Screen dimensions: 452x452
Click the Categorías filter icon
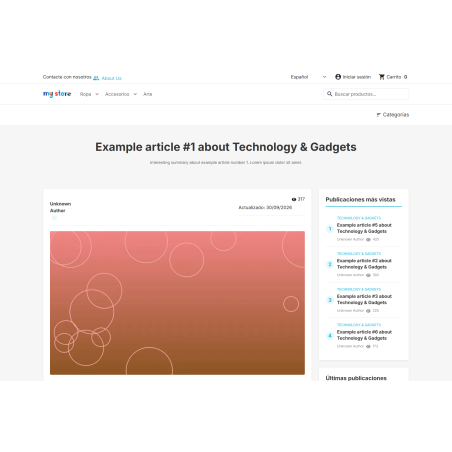pyautogui.click(x=378, y=115)
